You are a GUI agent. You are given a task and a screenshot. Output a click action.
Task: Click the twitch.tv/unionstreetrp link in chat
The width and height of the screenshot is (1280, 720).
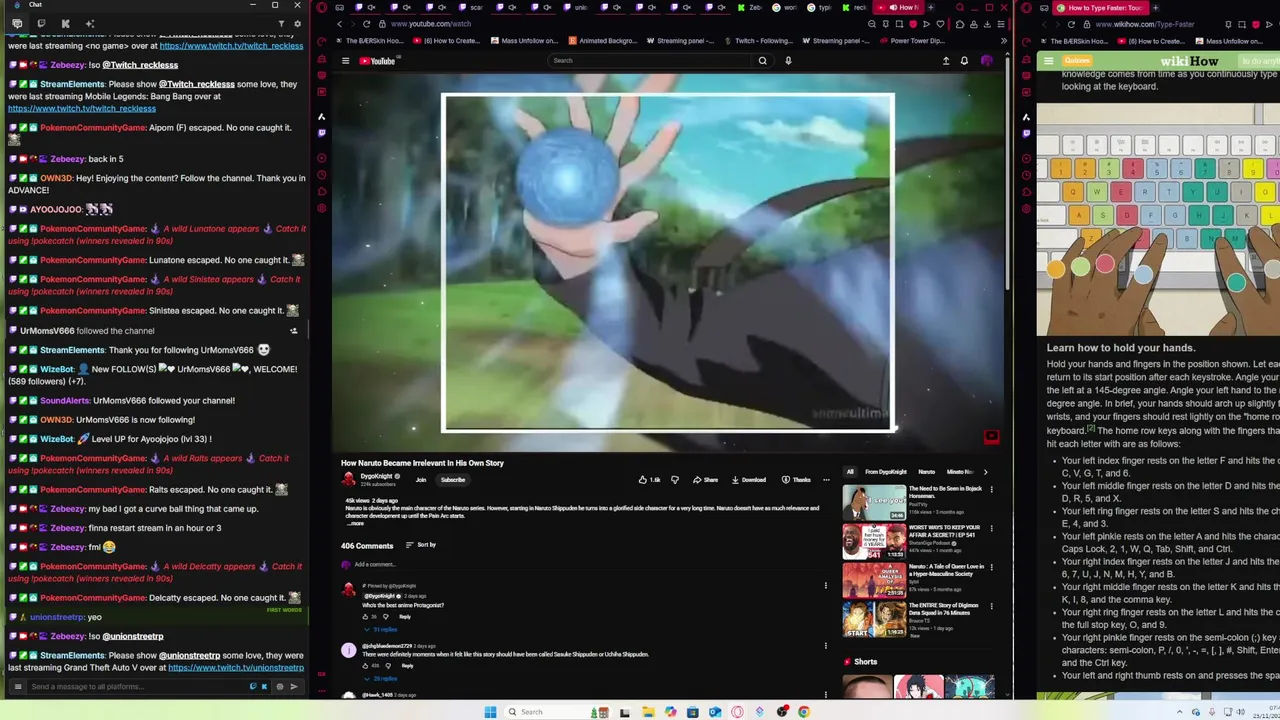(x=236, y=668)
